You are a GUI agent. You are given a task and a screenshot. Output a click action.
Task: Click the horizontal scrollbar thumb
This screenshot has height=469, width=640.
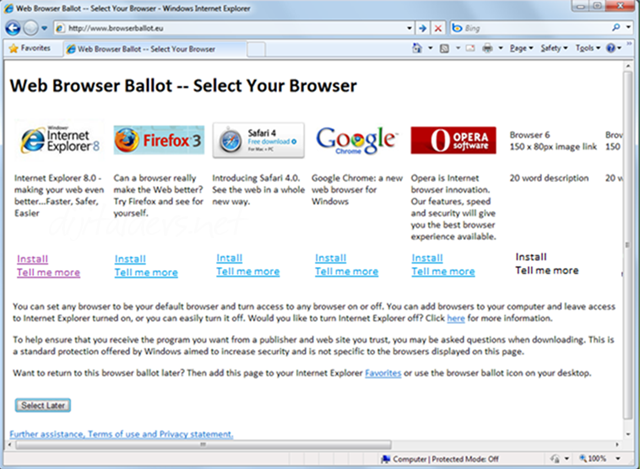point(203,444)
